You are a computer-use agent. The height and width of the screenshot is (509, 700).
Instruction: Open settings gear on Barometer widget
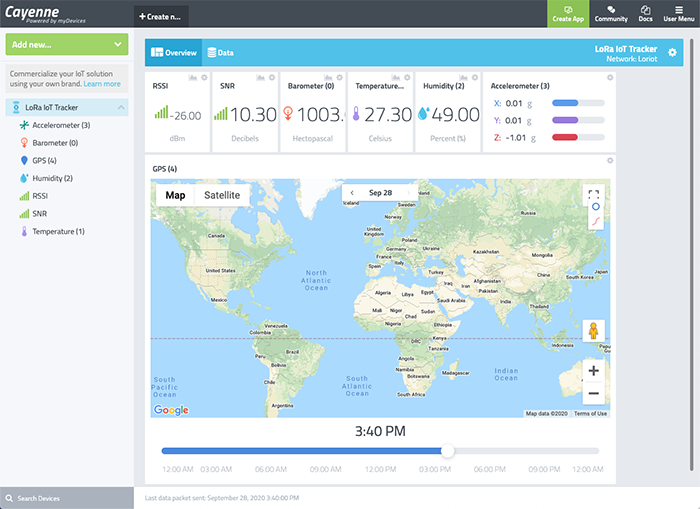[x=340, y=78]
